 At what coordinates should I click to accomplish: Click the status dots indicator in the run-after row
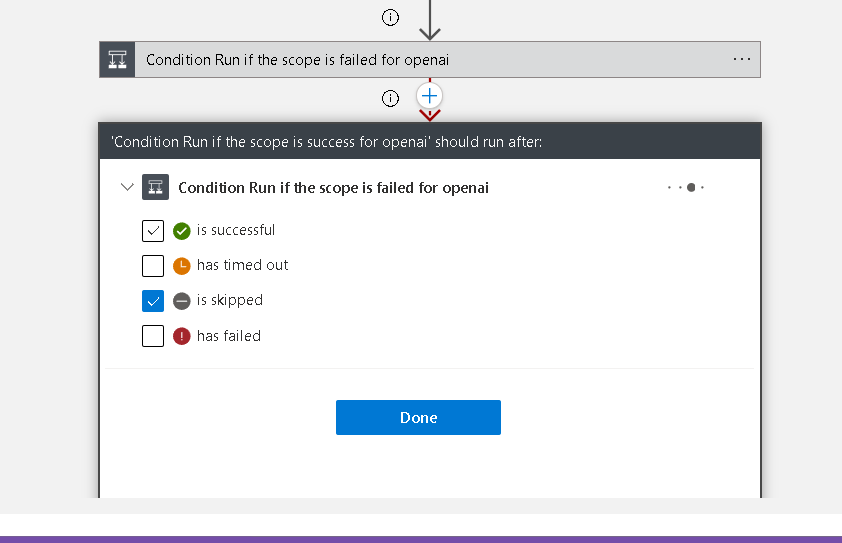686,187
